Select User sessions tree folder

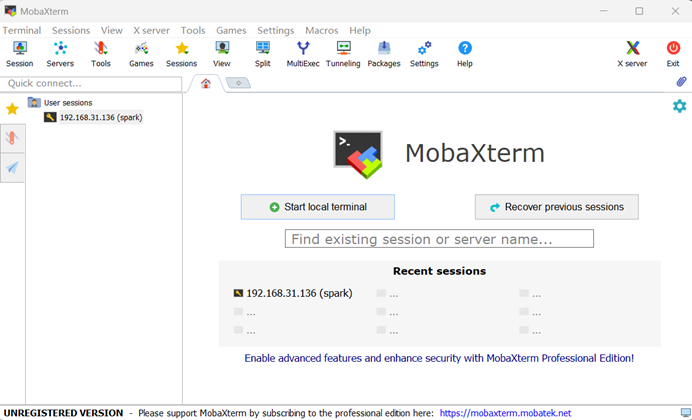68,102
